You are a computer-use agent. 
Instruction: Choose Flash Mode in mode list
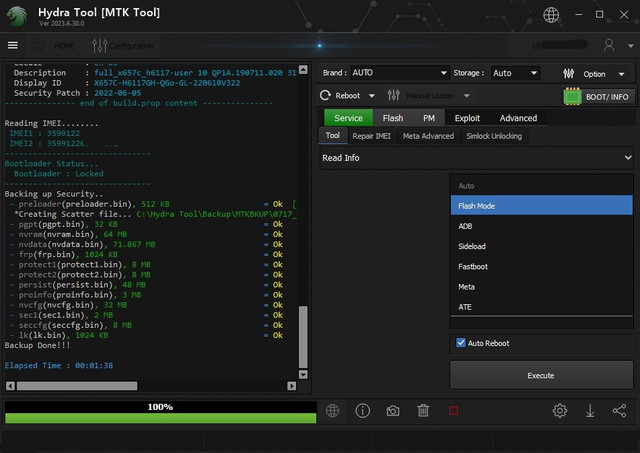point(542,206)
